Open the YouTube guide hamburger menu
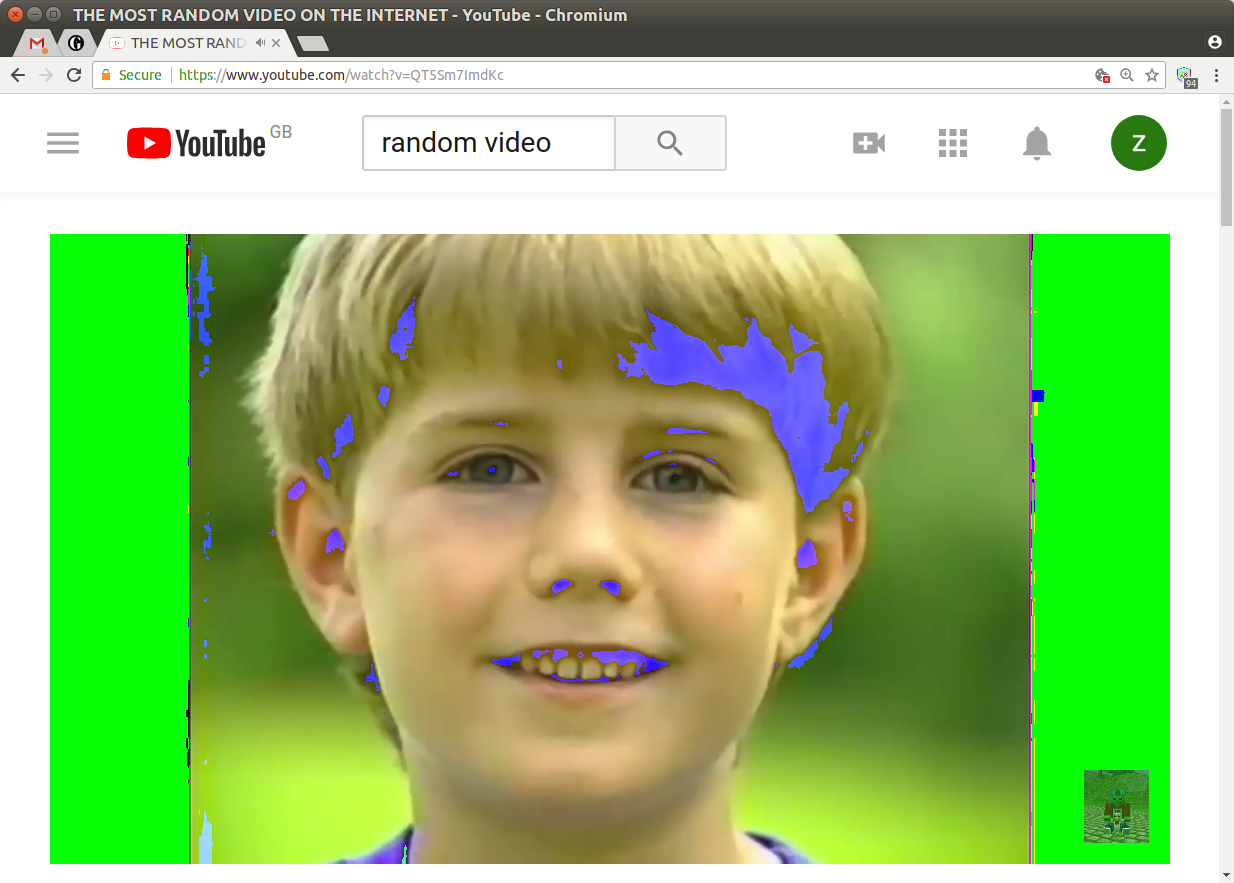1234x883 pixels. point(63,143)
